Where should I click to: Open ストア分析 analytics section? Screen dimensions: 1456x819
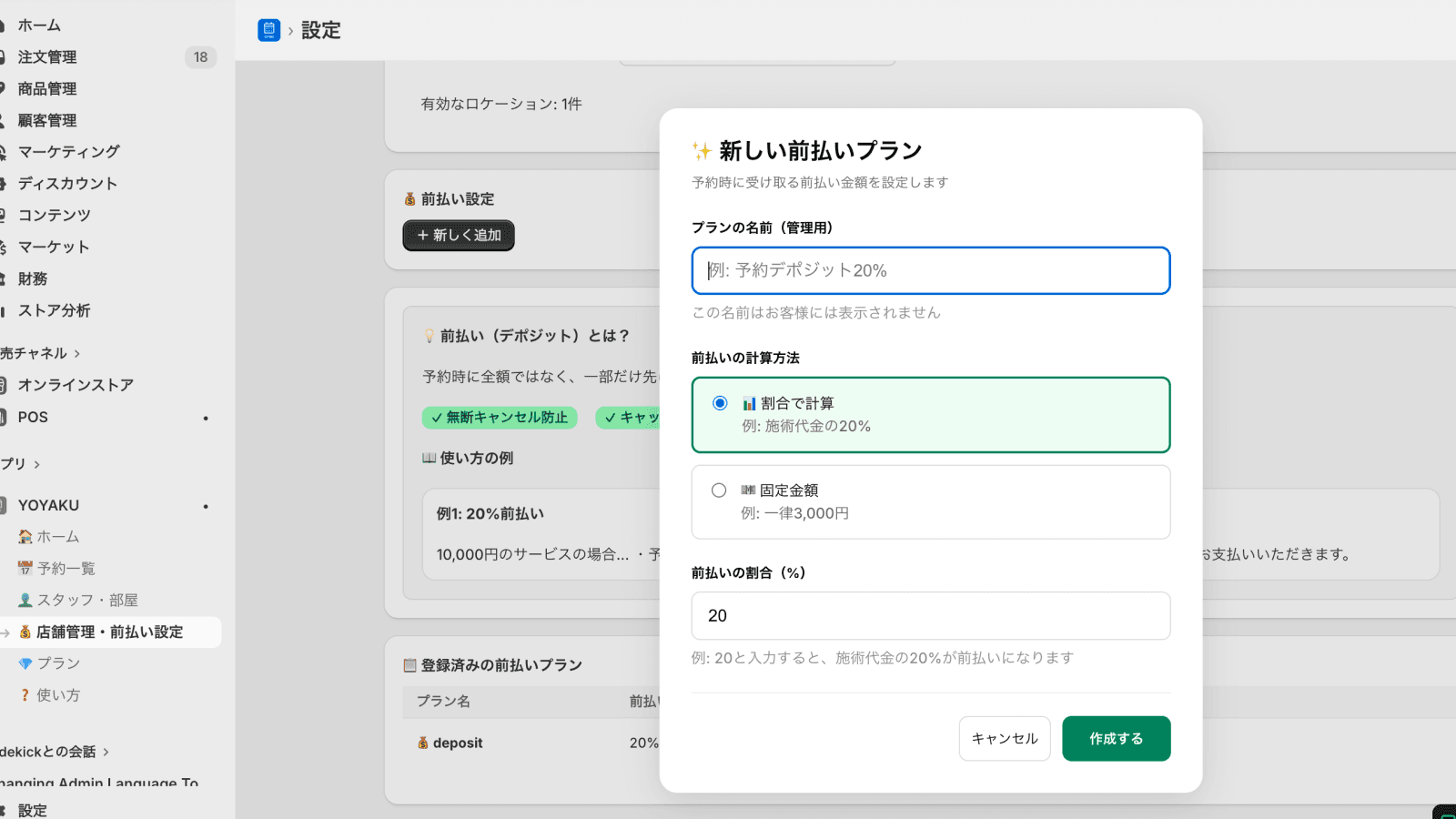[55, 310]
